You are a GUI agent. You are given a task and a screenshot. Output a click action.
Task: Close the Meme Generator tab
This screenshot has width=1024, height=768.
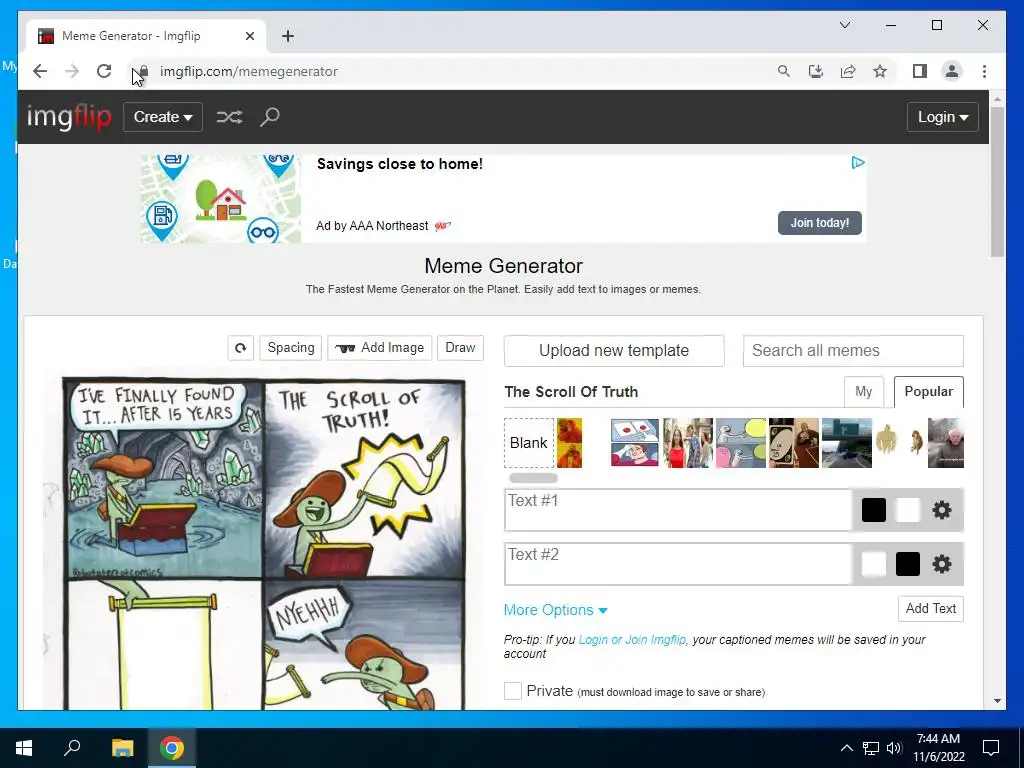(249, 36)
